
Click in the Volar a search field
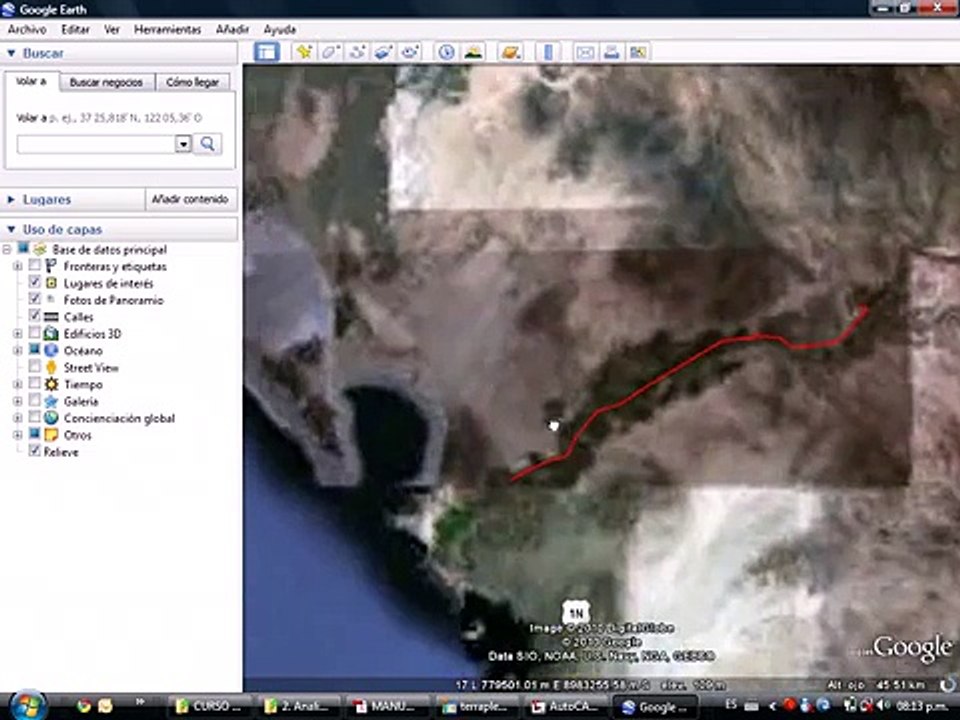[97, 144]
